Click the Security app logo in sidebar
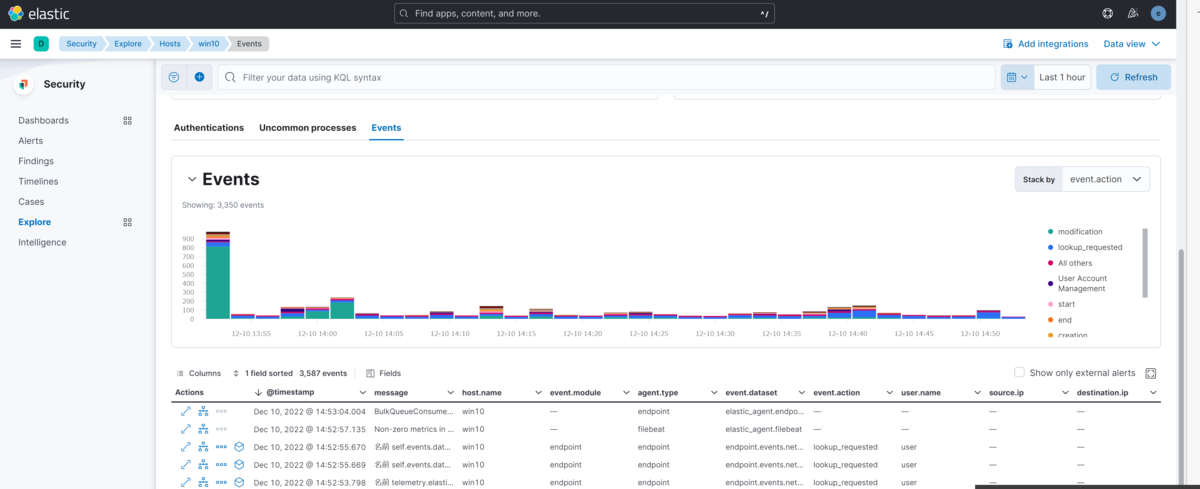1200x489 pixels. coord(25,85)
